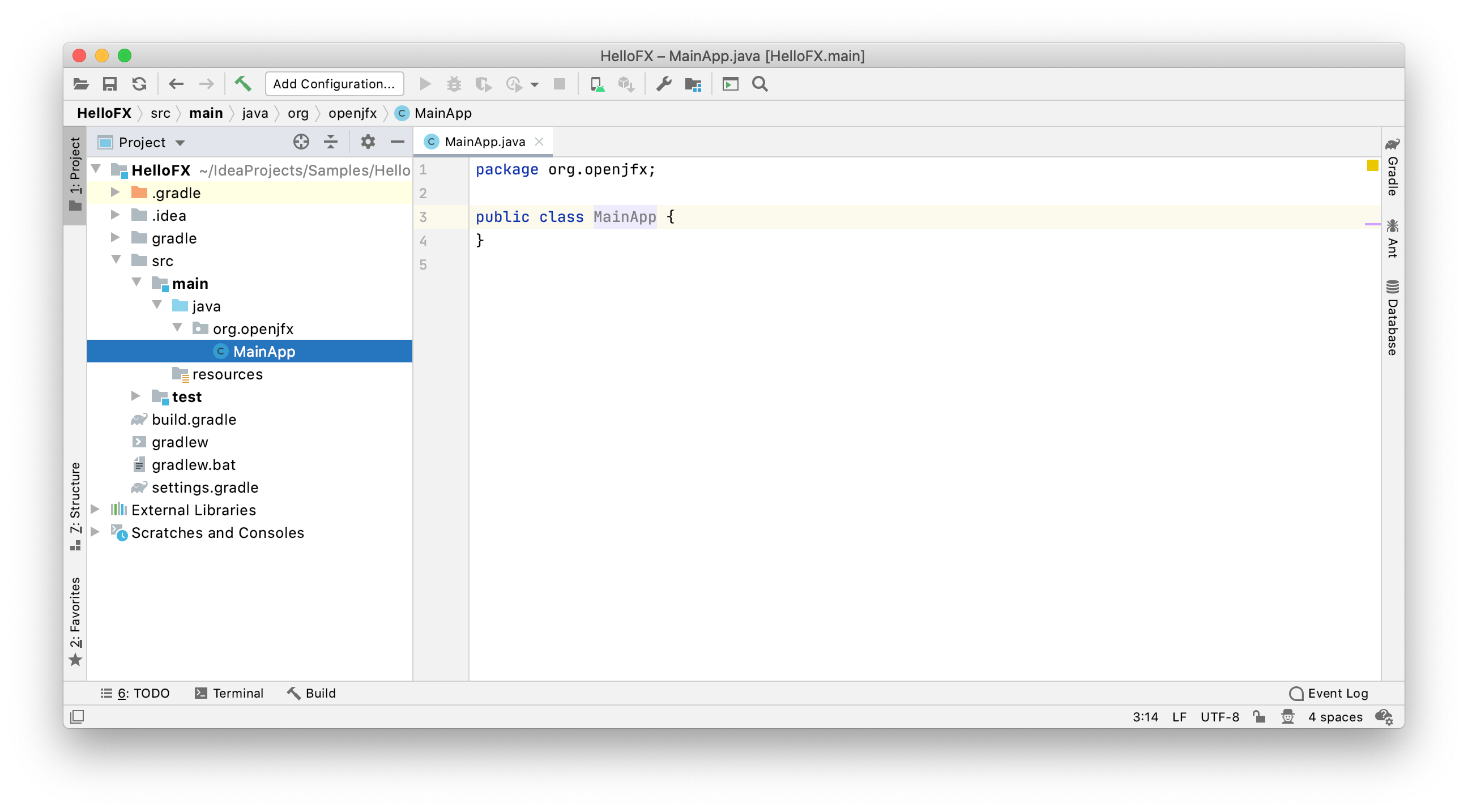Collapse the src folder node
The height and width of the screenshot is (812, 1468).
pyautogui.click(x=116, y=260)
